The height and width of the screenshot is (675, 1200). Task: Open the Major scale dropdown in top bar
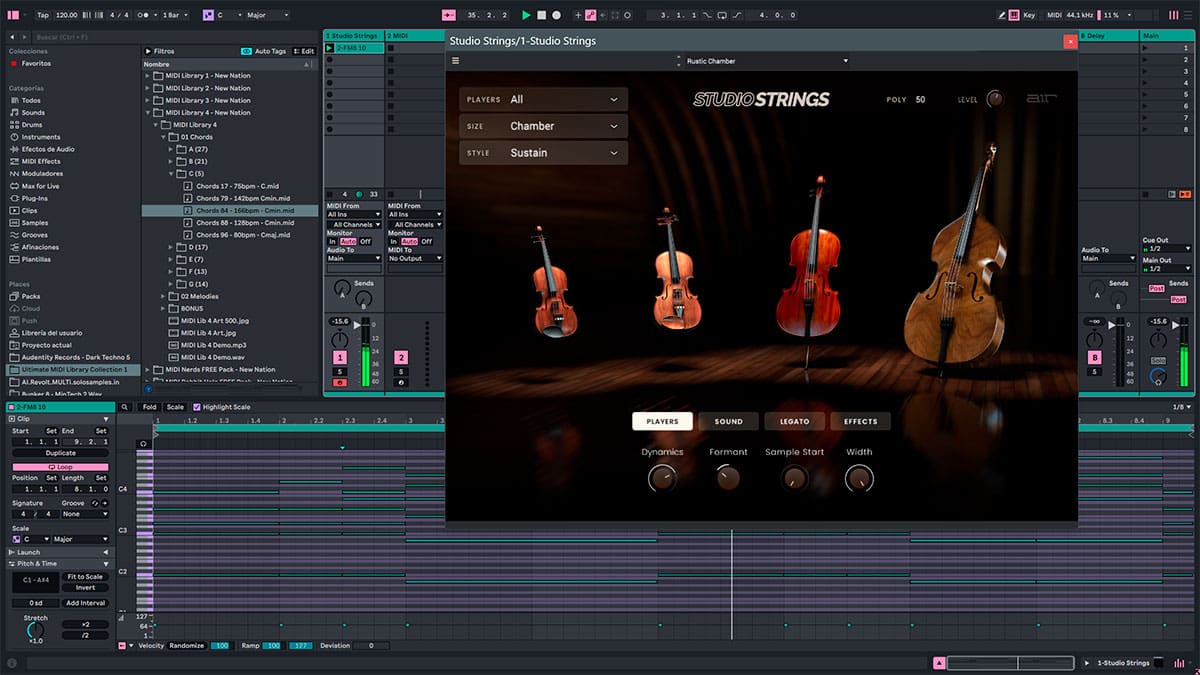[266, 15]
